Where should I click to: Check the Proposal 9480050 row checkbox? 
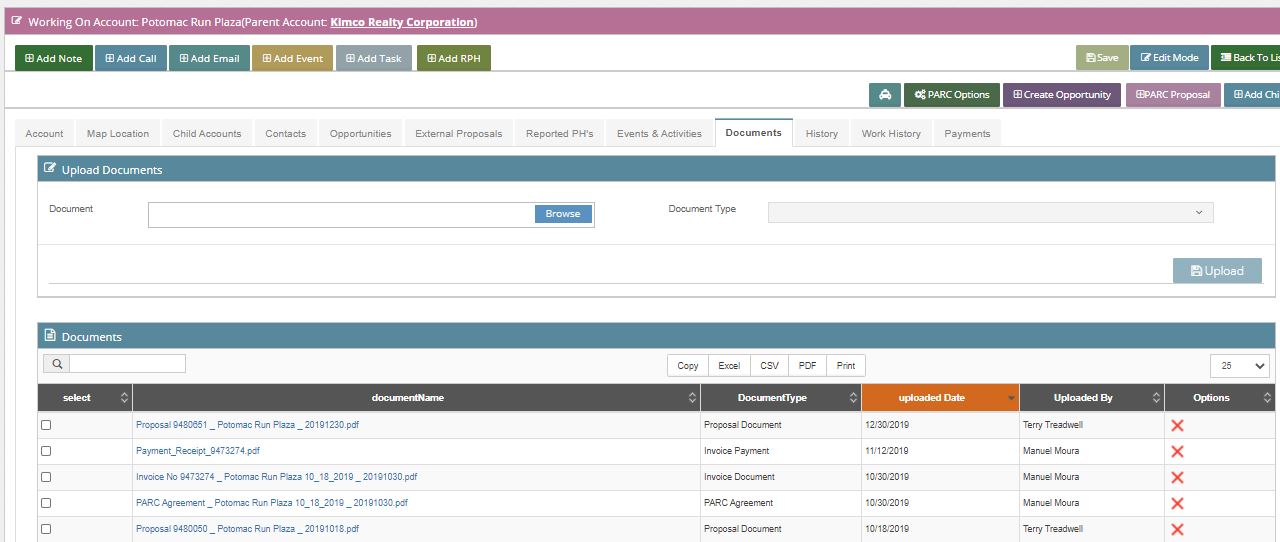pyautogui.click(x=46, y=529)
